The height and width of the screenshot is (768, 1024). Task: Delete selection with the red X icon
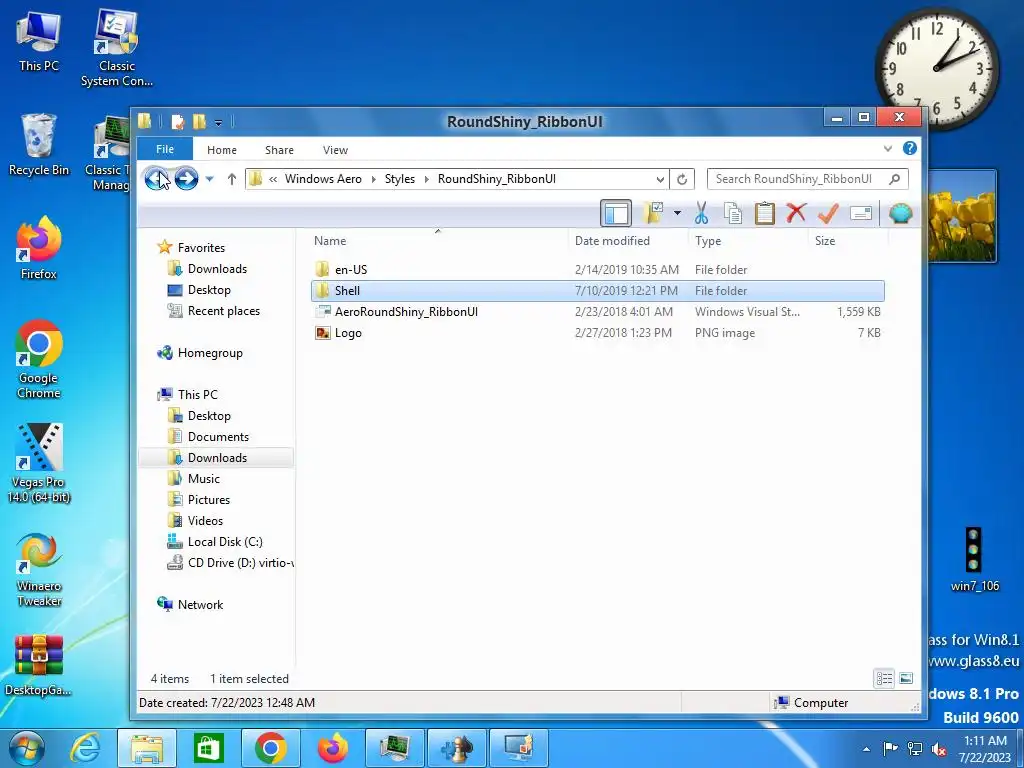796,213
